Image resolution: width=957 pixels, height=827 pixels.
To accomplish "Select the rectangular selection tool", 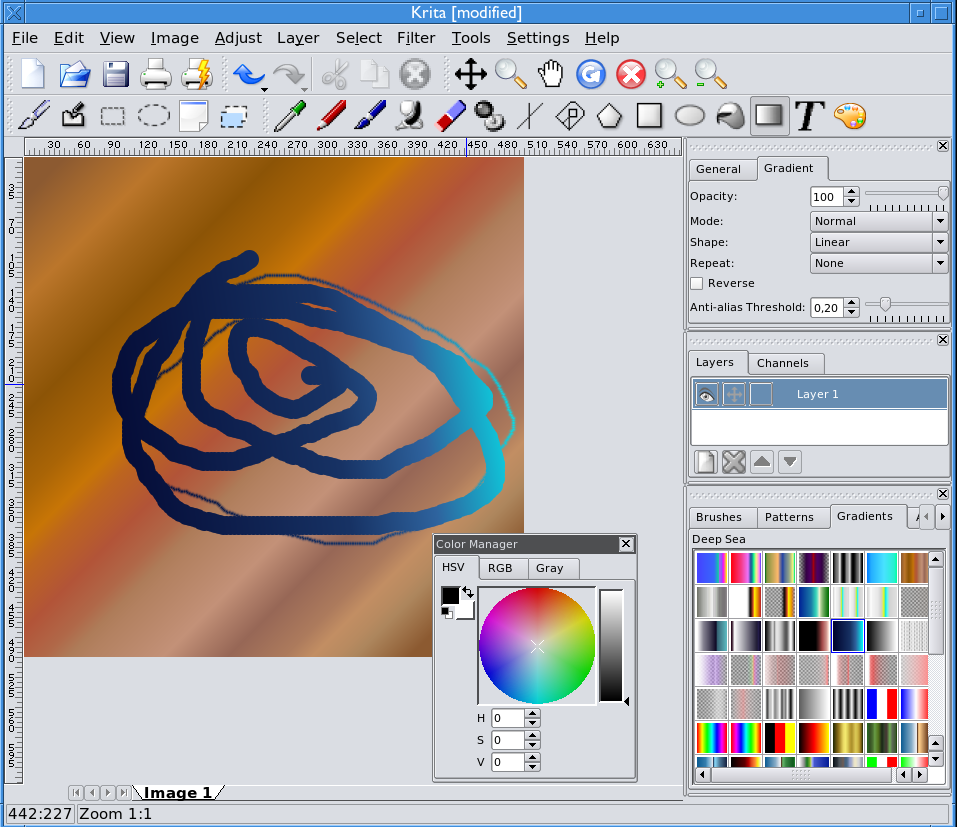I will [x=112, y=115].
